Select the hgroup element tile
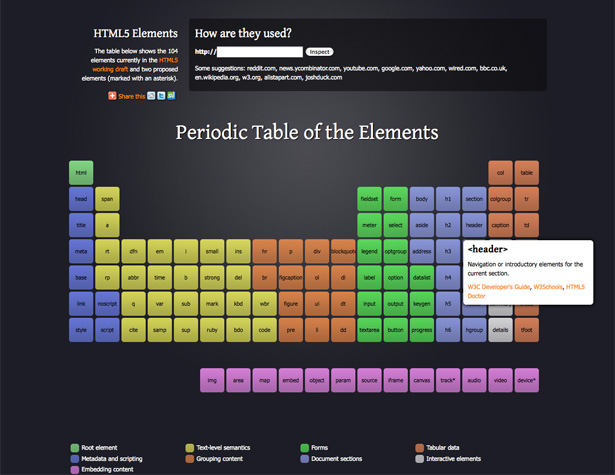 [474, 330]
